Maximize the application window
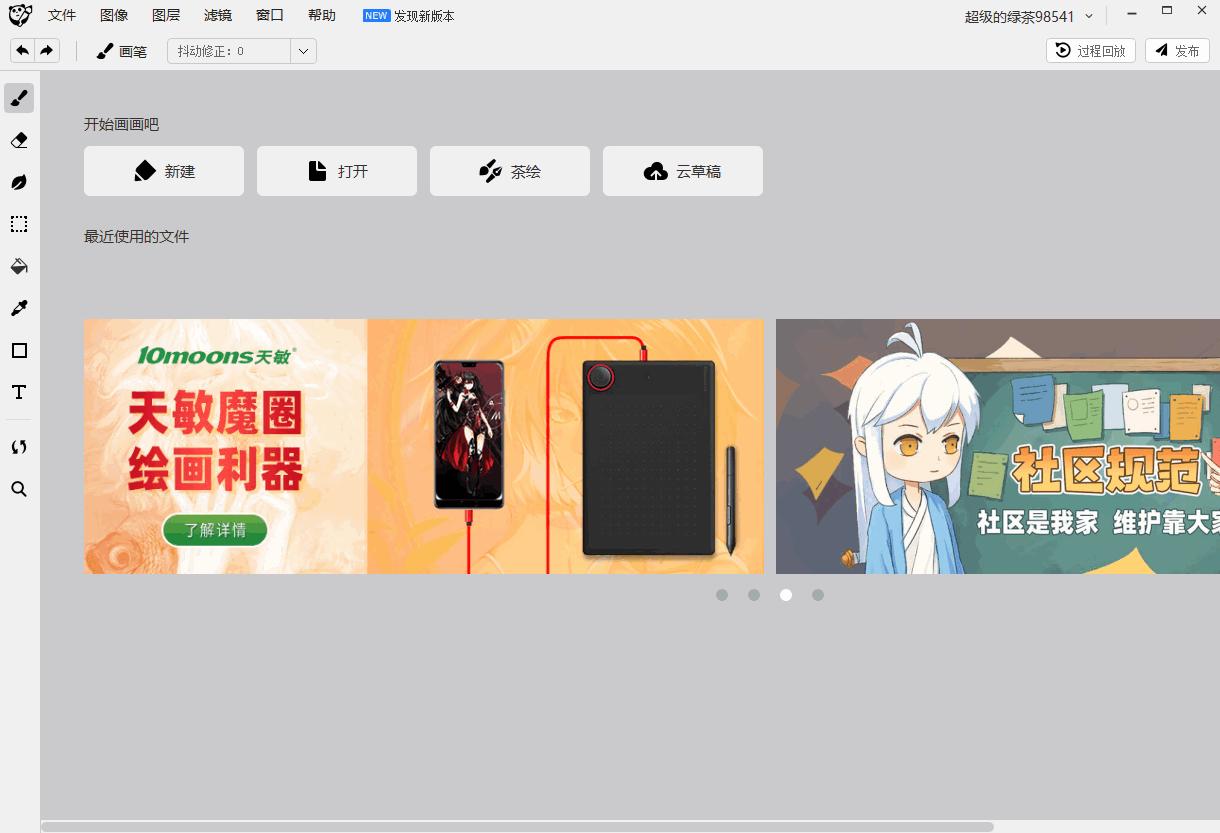Image resolution: width=1220 pixels, height=833 pixels. tap(1167, 11)
